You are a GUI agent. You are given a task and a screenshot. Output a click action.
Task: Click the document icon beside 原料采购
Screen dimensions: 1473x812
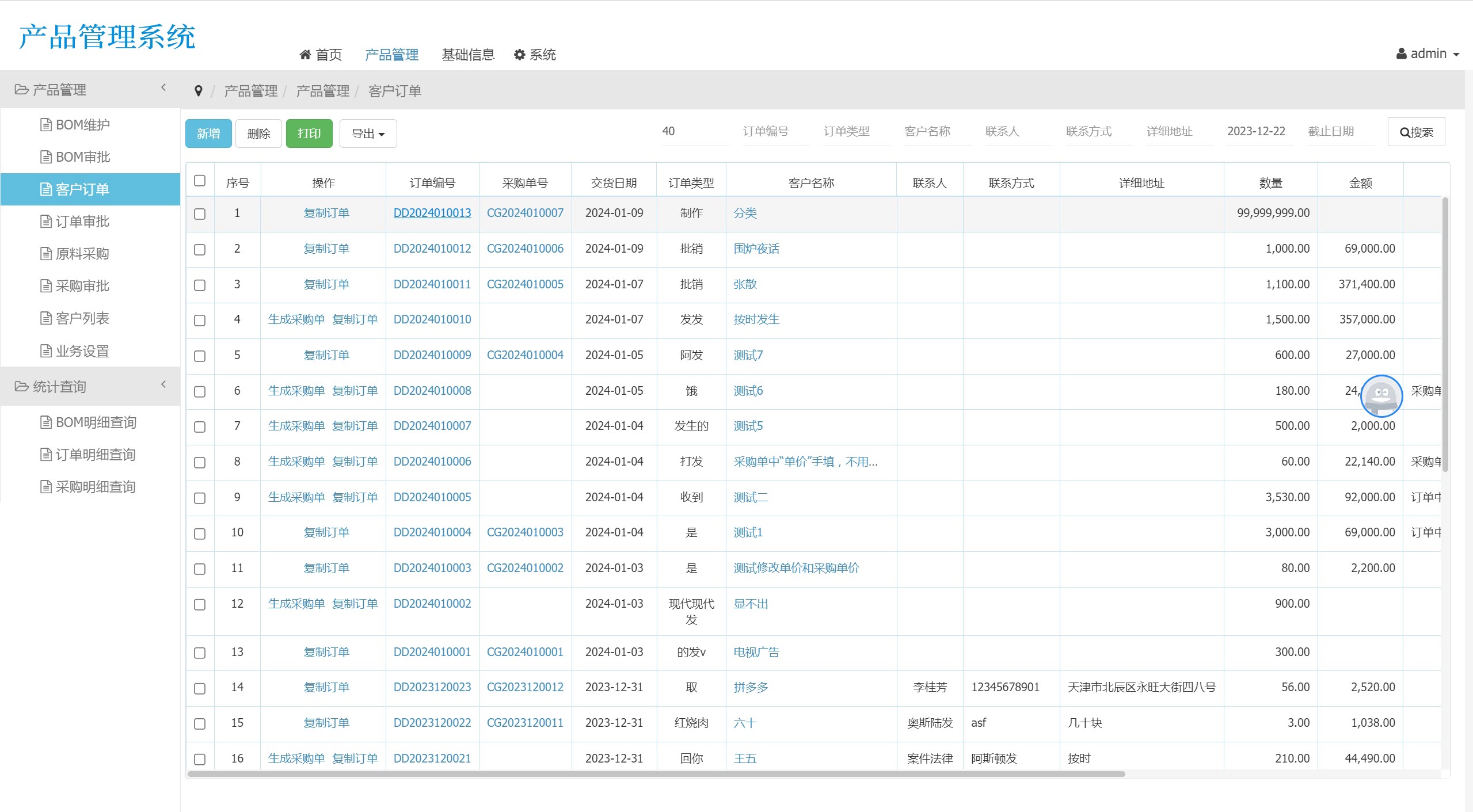[46, 254]
